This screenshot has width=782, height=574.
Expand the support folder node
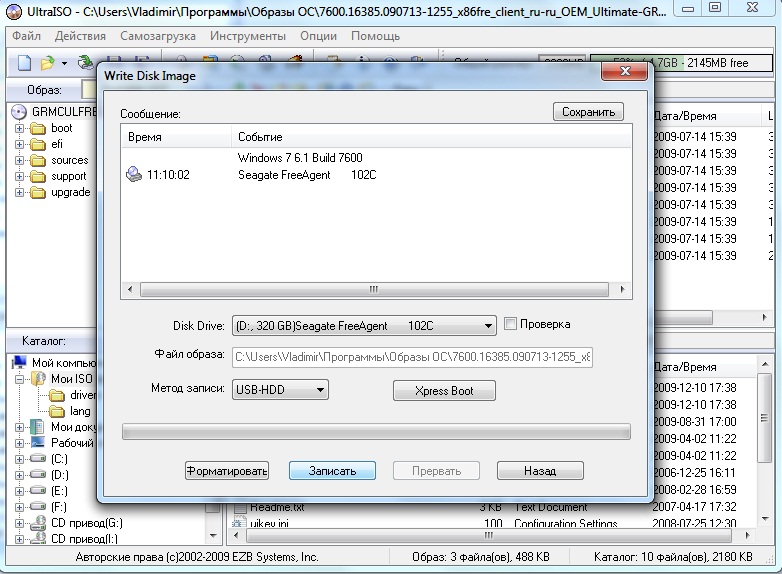point(19,177)
